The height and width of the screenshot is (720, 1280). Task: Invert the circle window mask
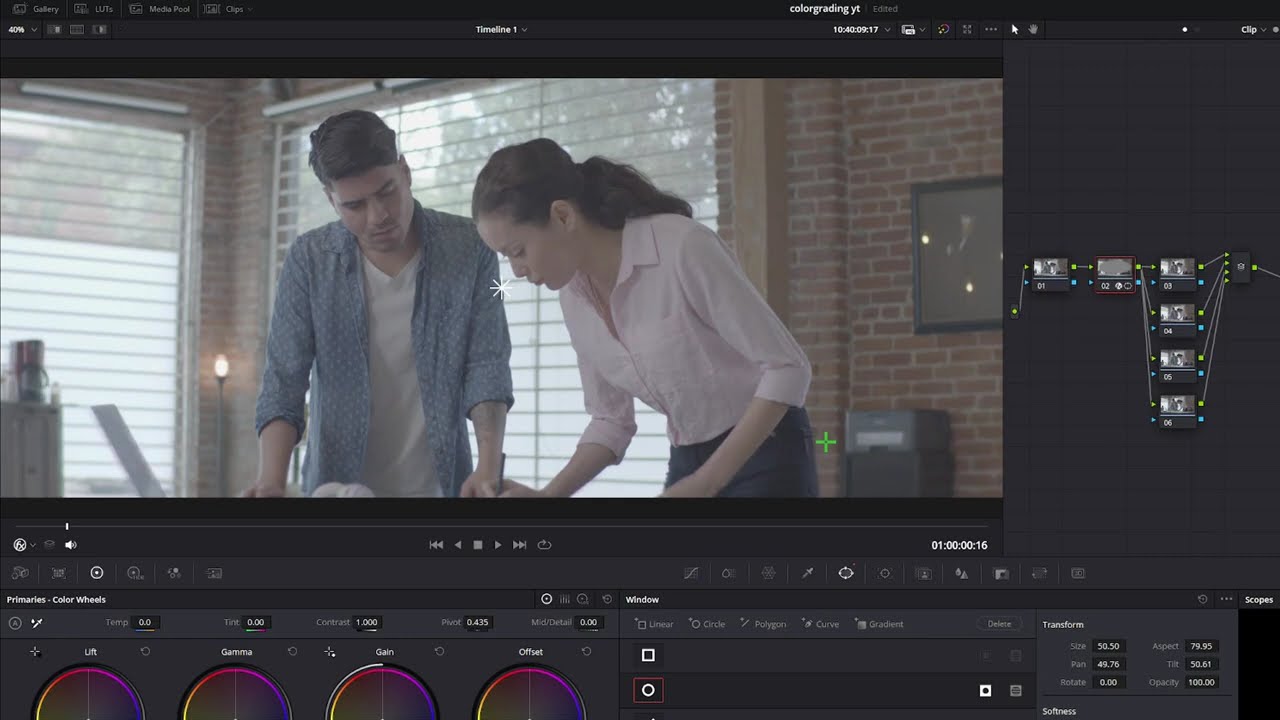tap(985, 690)
